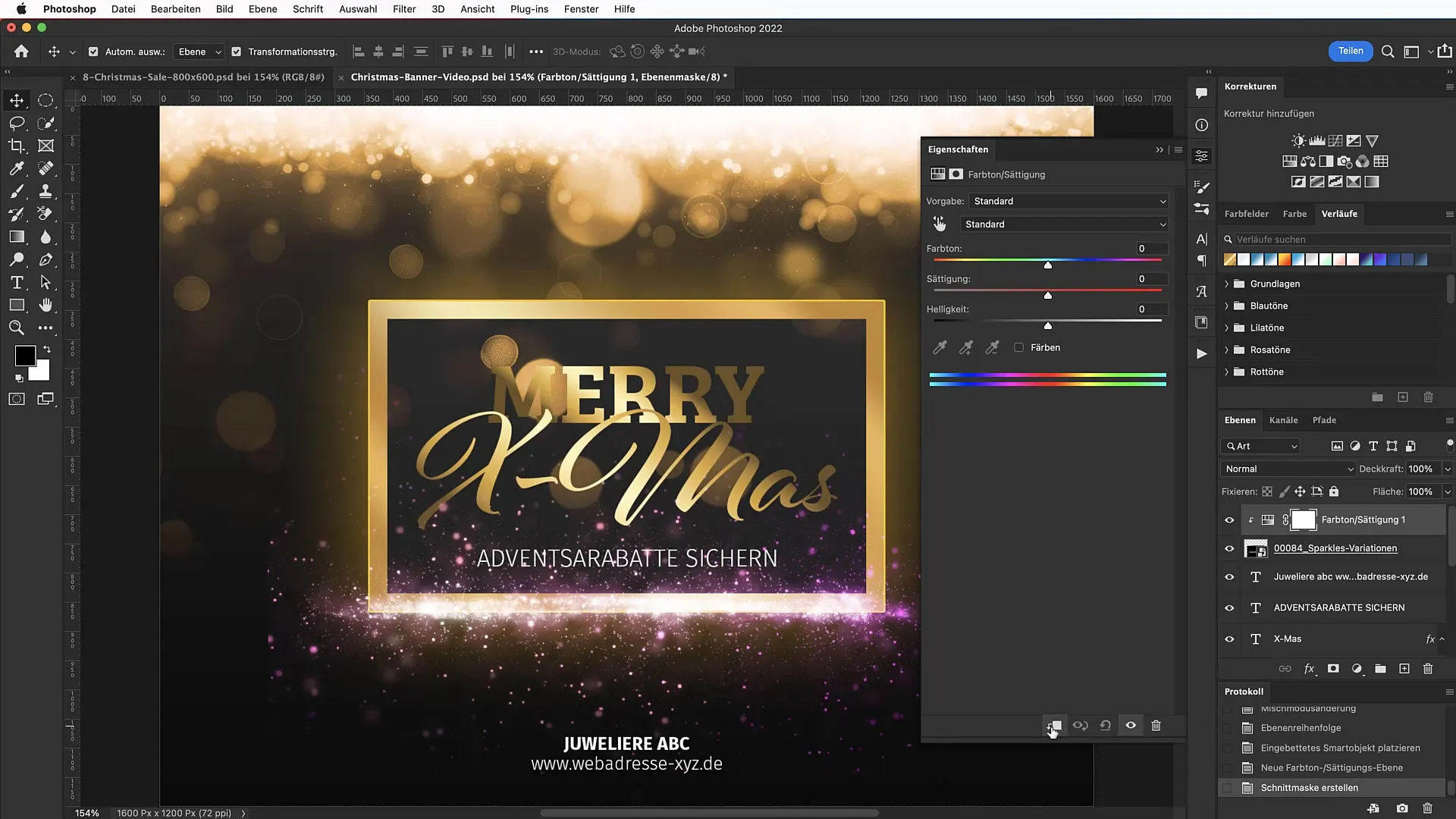The height and width of the screenshot is (819, 1456).
Task: Toggle adjustment visibility eye in Eigenschaften
Action: (x=1131, y=726)
